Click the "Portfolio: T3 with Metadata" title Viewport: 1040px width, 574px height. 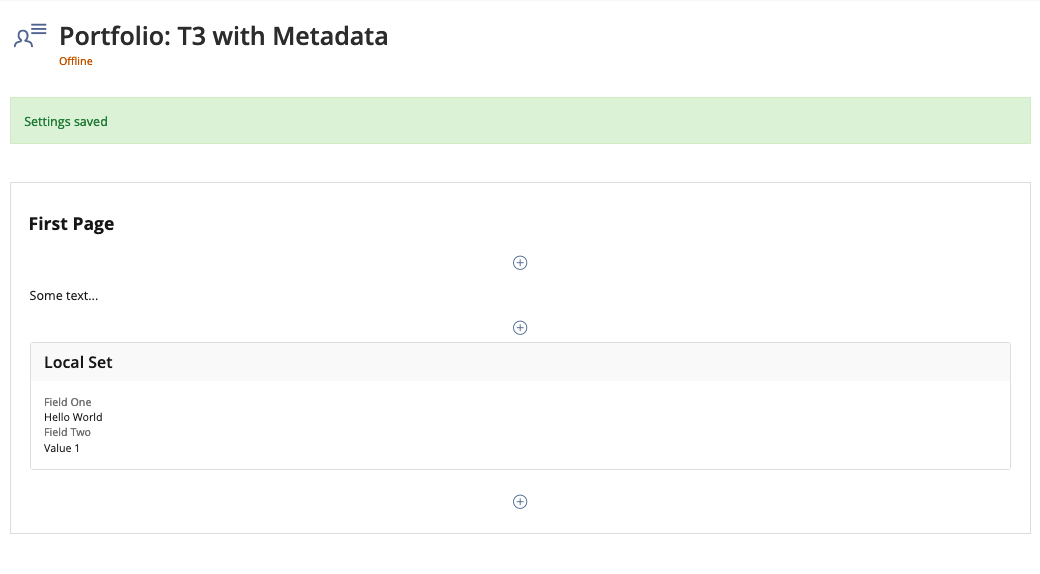(223, 37)
